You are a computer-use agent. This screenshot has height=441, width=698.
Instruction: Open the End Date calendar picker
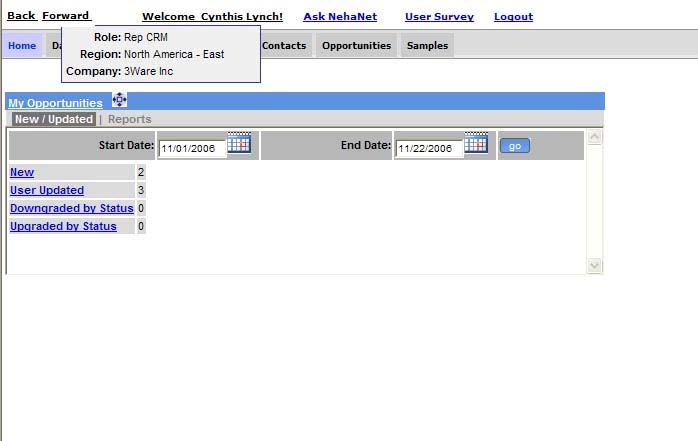point(476,143)
